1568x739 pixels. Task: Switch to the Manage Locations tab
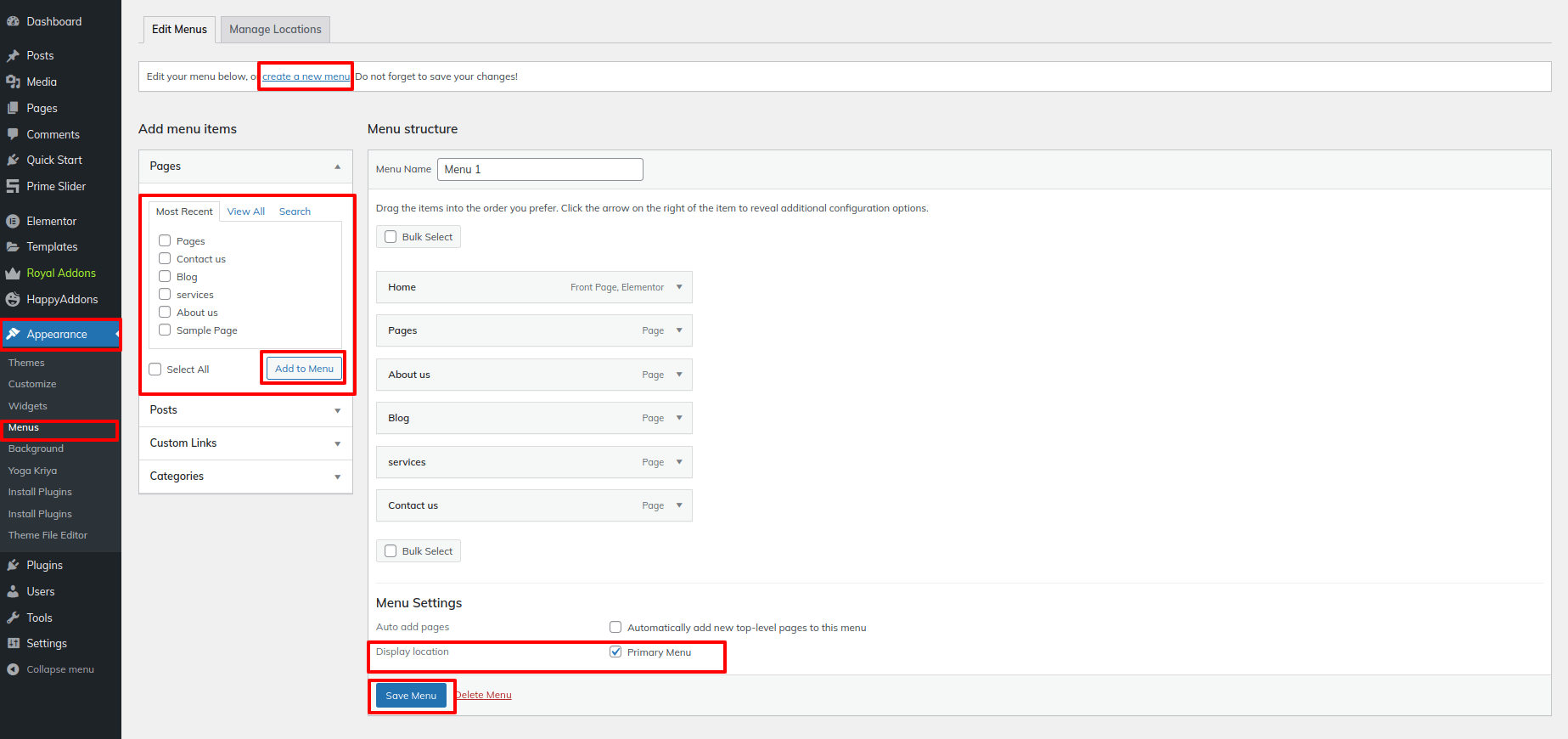[275, 29]
